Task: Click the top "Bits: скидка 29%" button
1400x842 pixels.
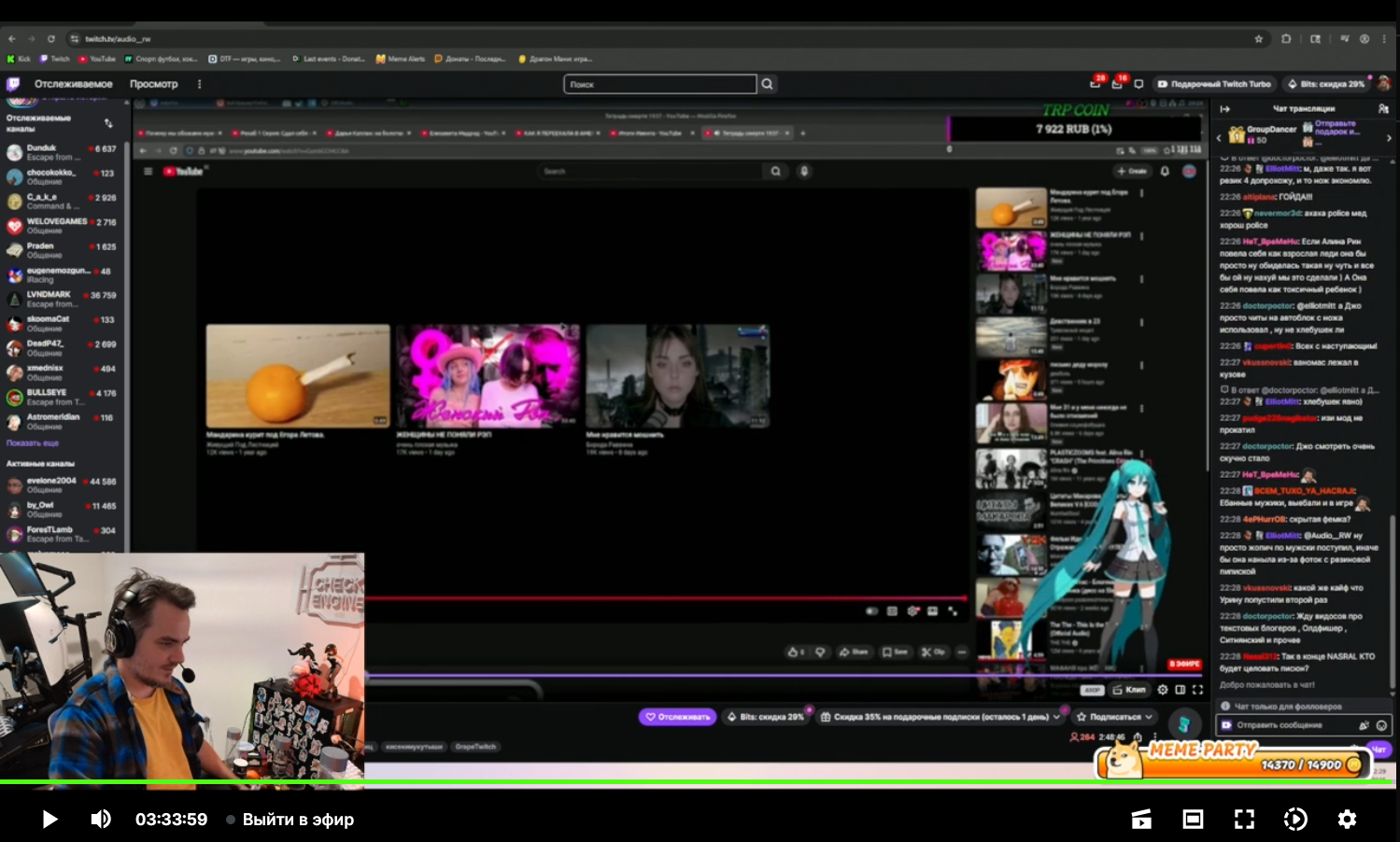Action: point(1325,84)
